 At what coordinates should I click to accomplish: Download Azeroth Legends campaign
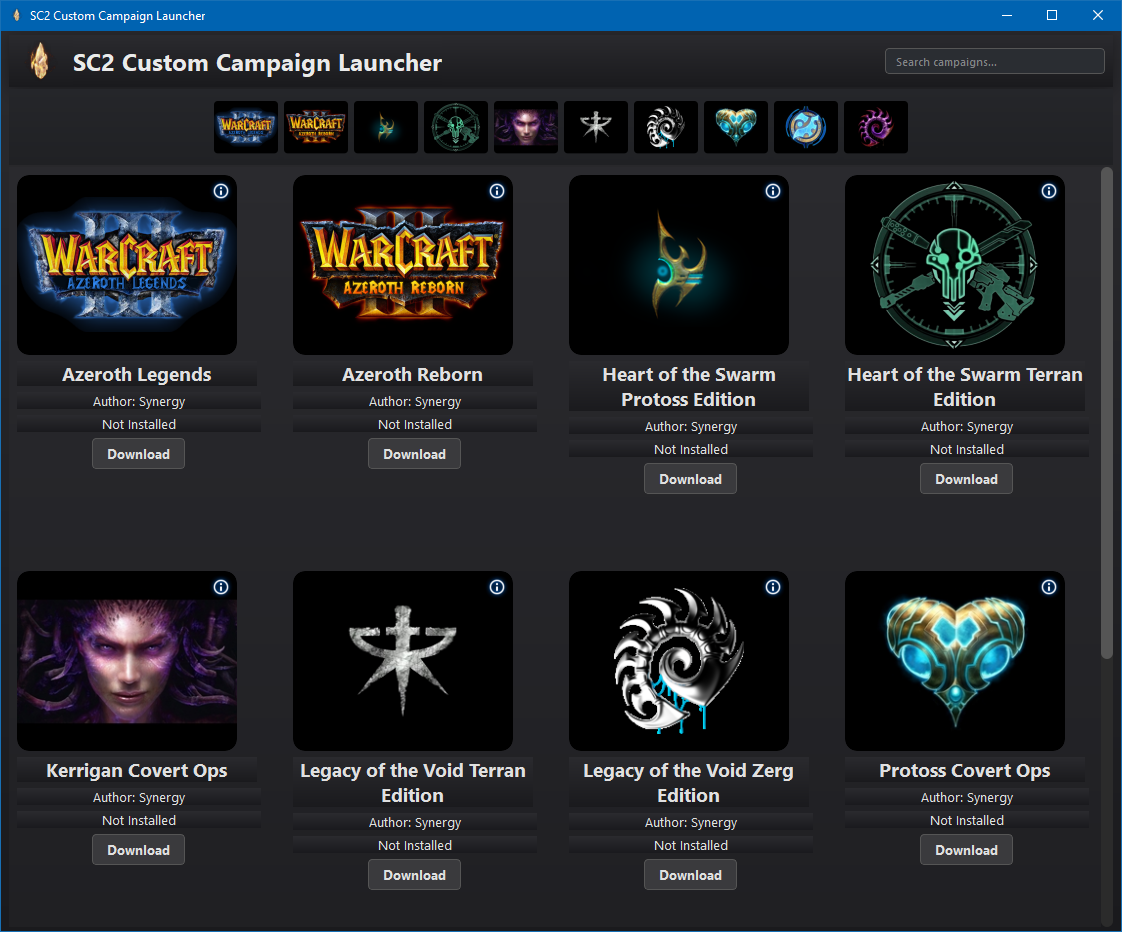[138, 454]
